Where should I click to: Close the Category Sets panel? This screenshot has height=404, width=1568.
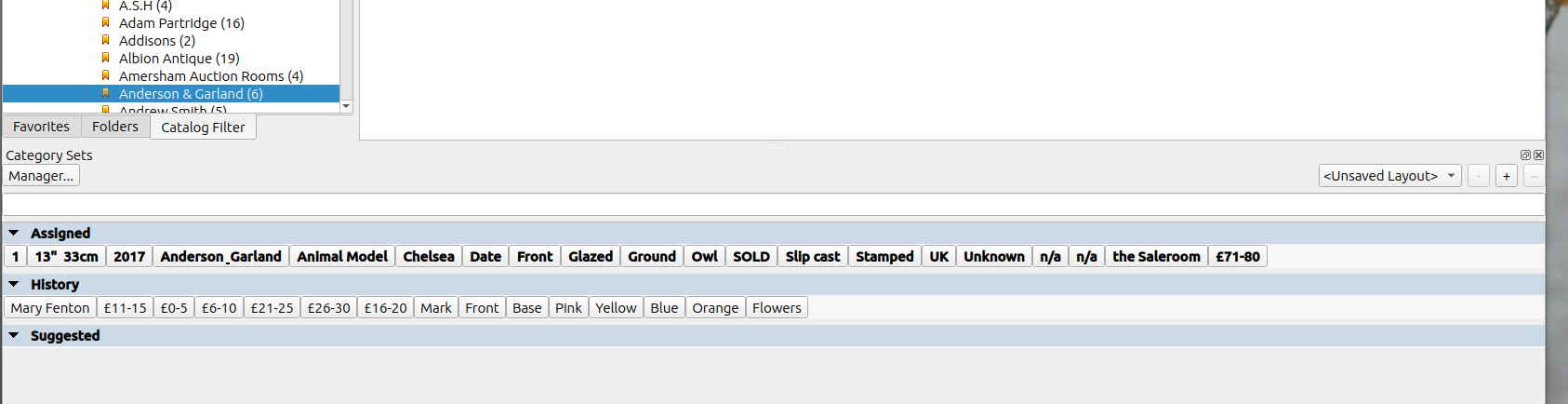pyautogui.click(x=1538, y=155)
